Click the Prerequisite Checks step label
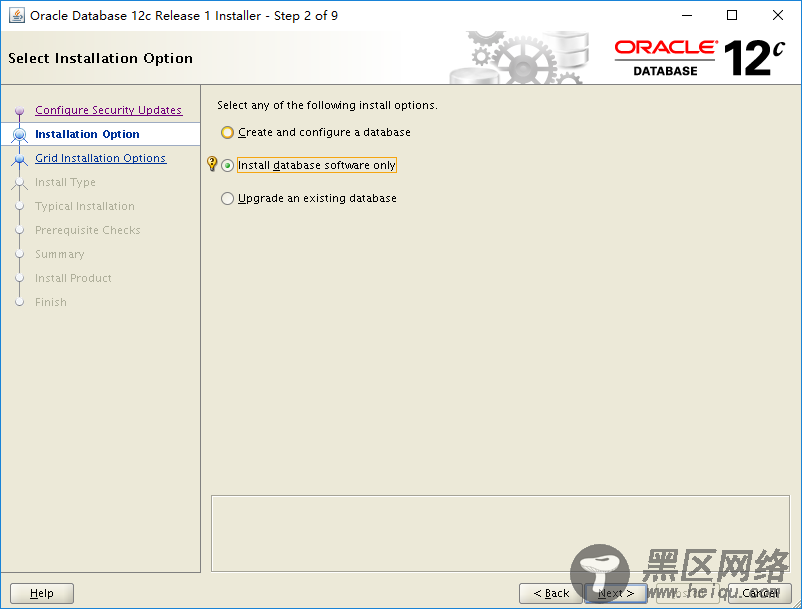The image size is (802, 609). [87, 230]
